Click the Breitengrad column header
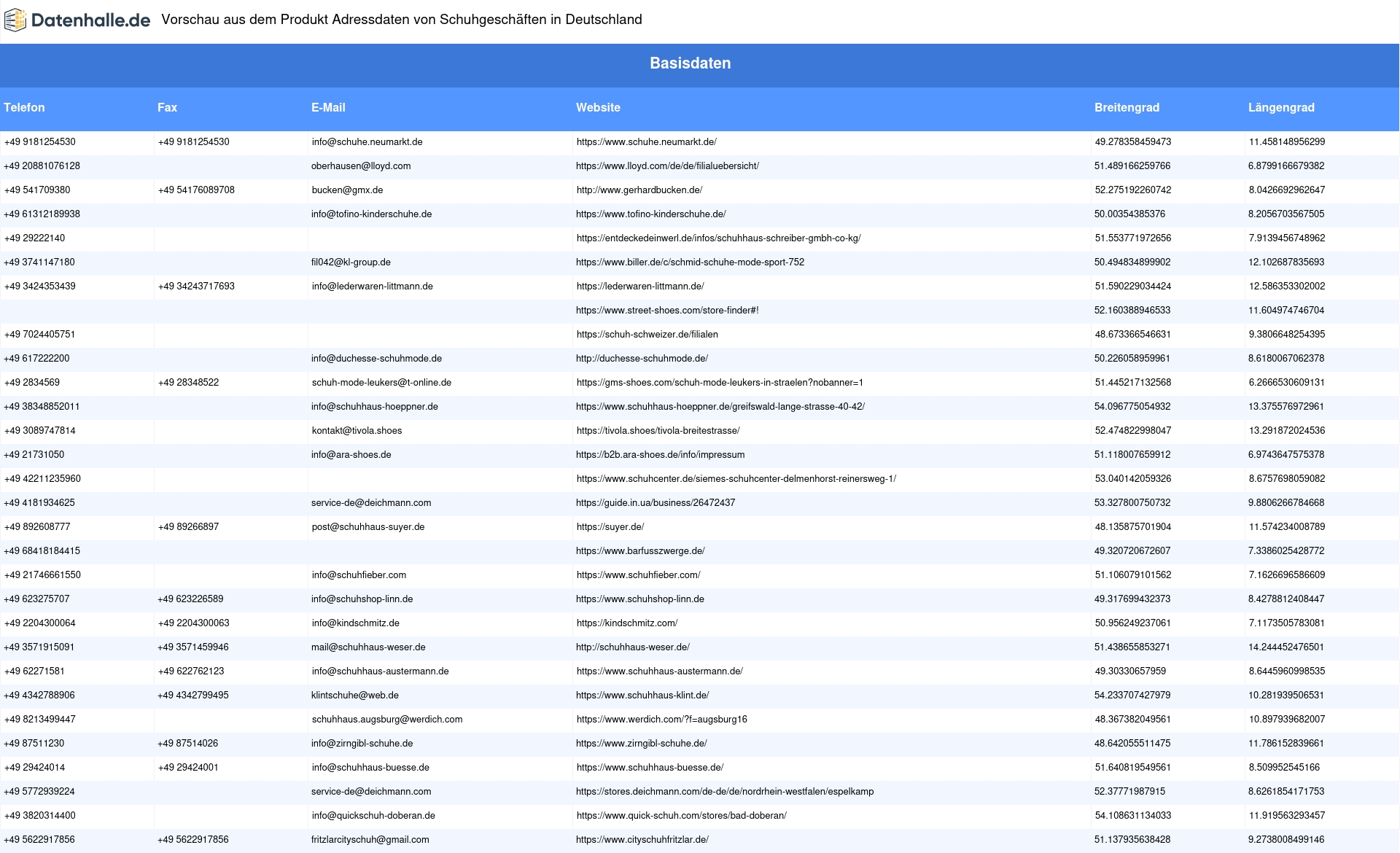 pyautogui.click(x=1127, y=107)
